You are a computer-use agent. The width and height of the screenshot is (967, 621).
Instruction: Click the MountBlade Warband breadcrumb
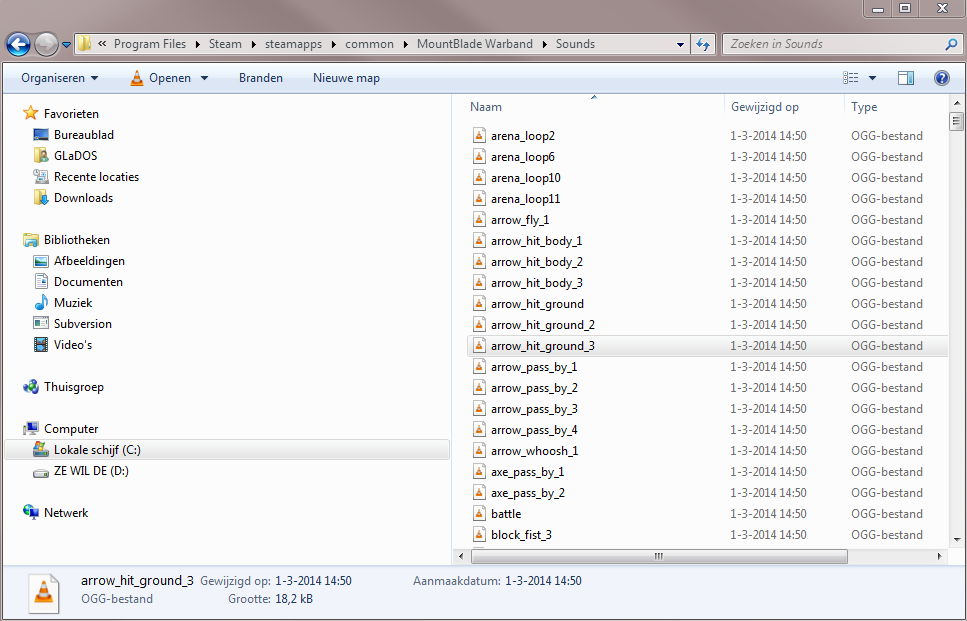point(474,44)
